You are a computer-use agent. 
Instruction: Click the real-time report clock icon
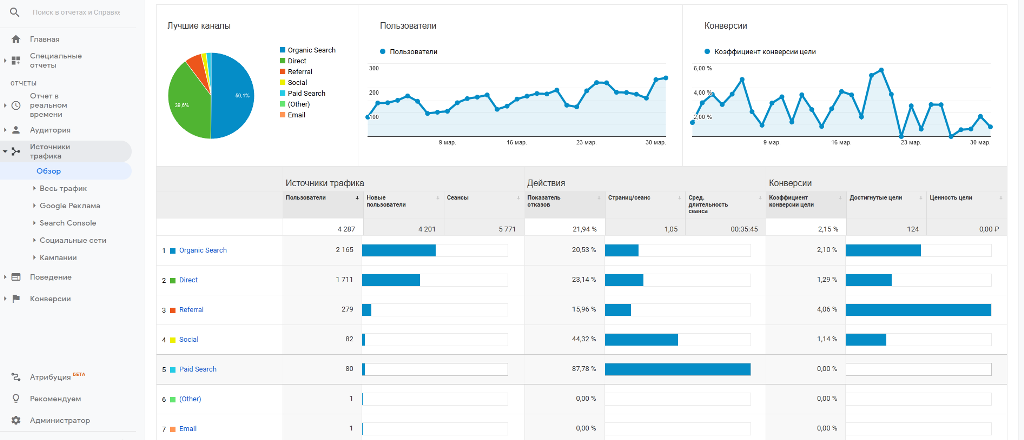pos(16,105)
